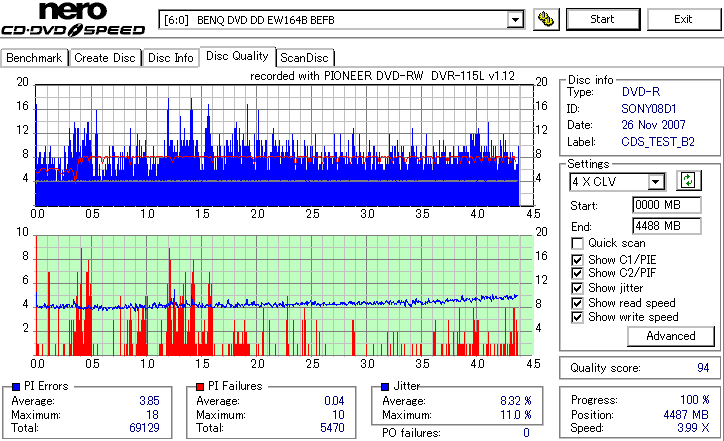
Task: Click the Exit button
Action: [x=683, y=19]
